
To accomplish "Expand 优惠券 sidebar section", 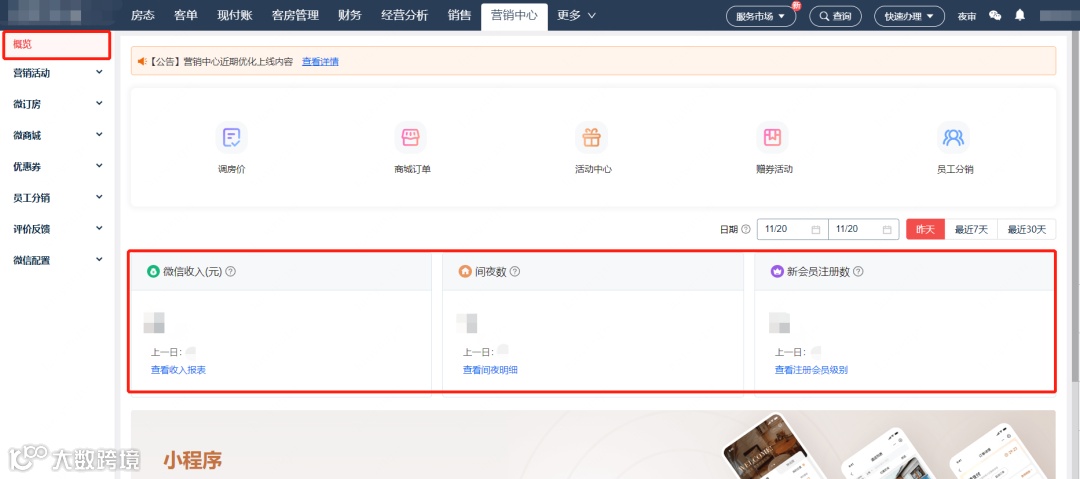I will 56,166.
